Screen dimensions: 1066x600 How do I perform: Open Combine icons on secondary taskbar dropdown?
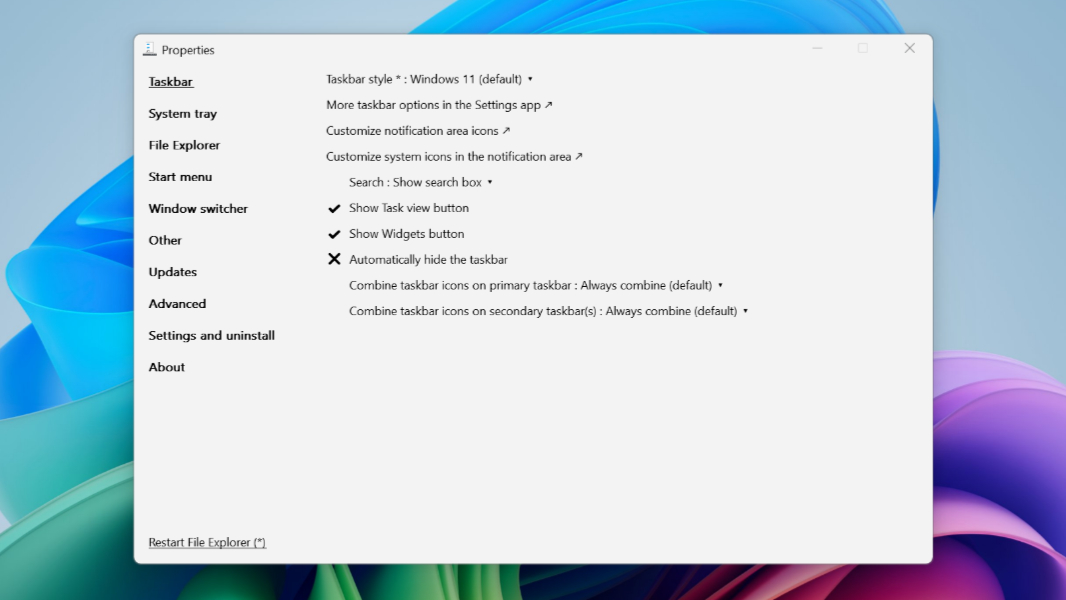click(548, 312)
